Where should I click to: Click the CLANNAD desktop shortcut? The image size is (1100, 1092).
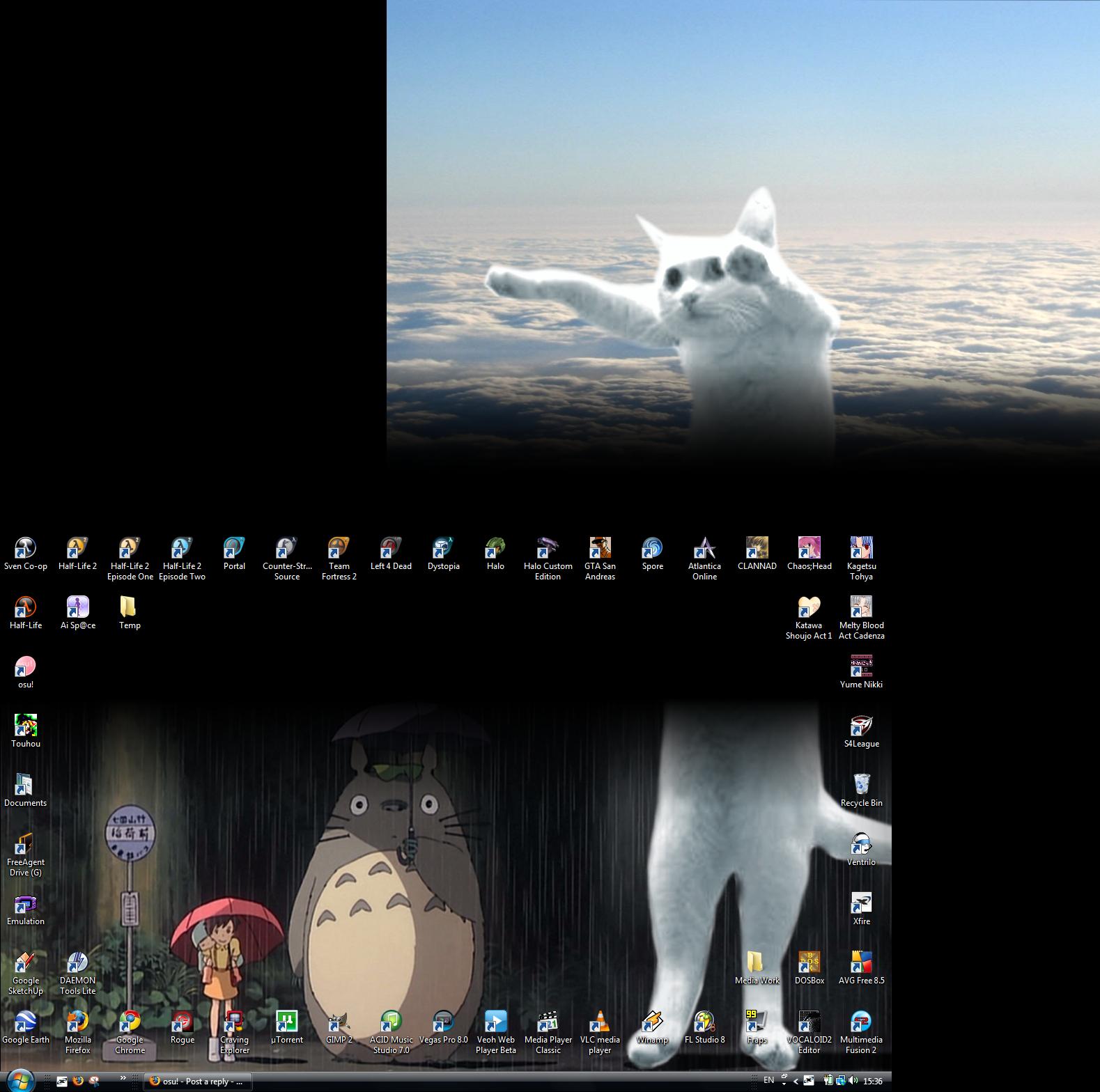(x=757, y=554)
